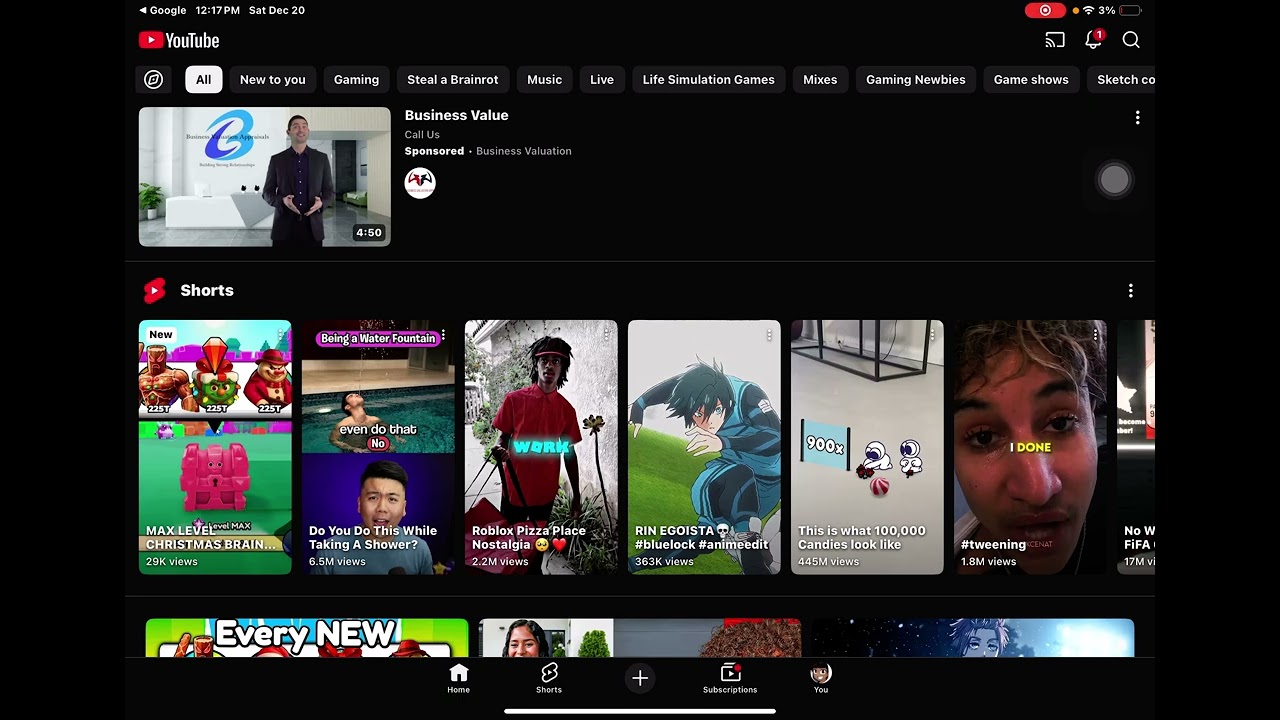This screenshot has height=720, width=1280.
Task: Select the Live filter chip
Action: tap(602, 79)
